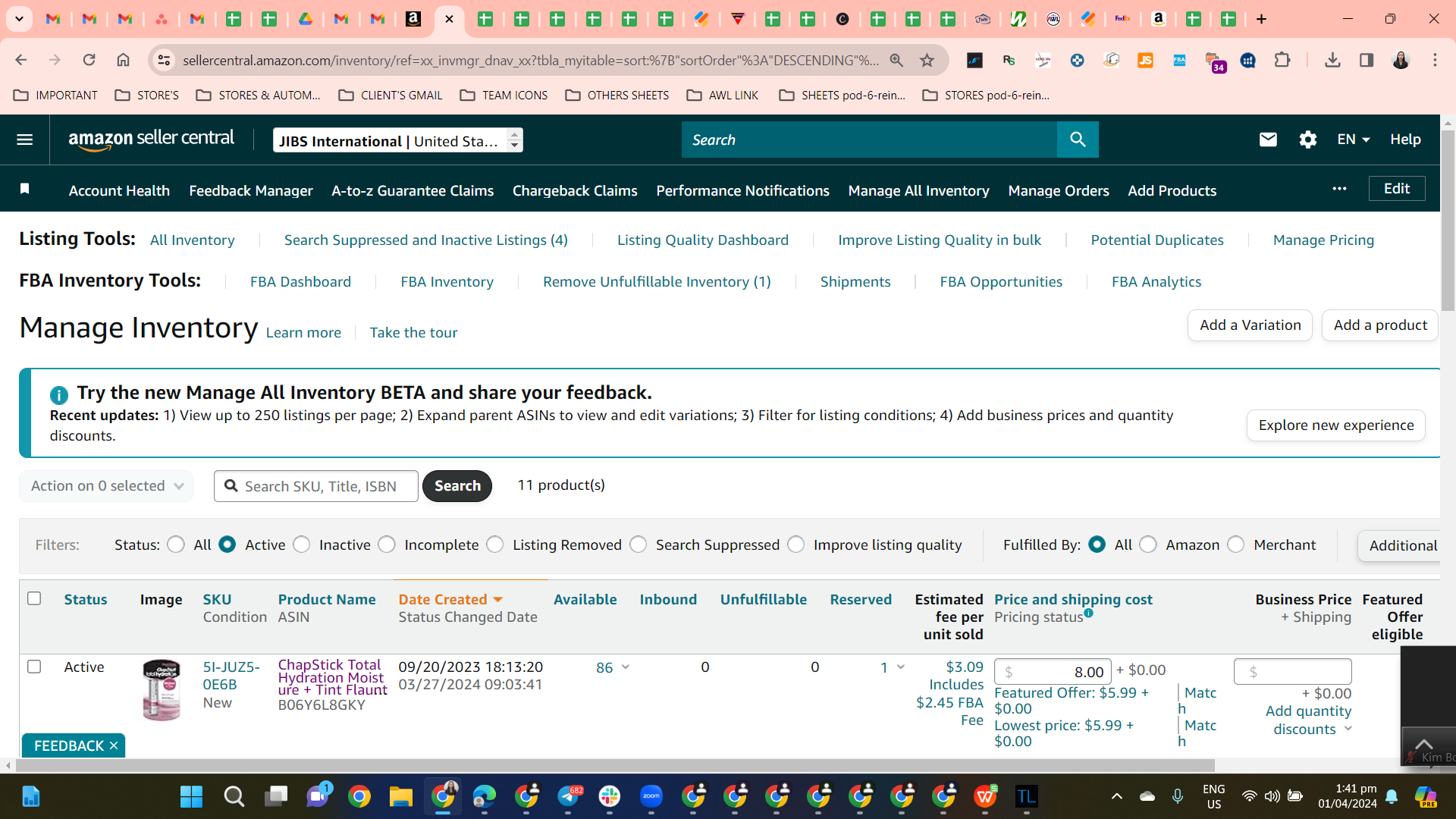Open Chrome extensions puzzle icon

[x=1282, y=60]
